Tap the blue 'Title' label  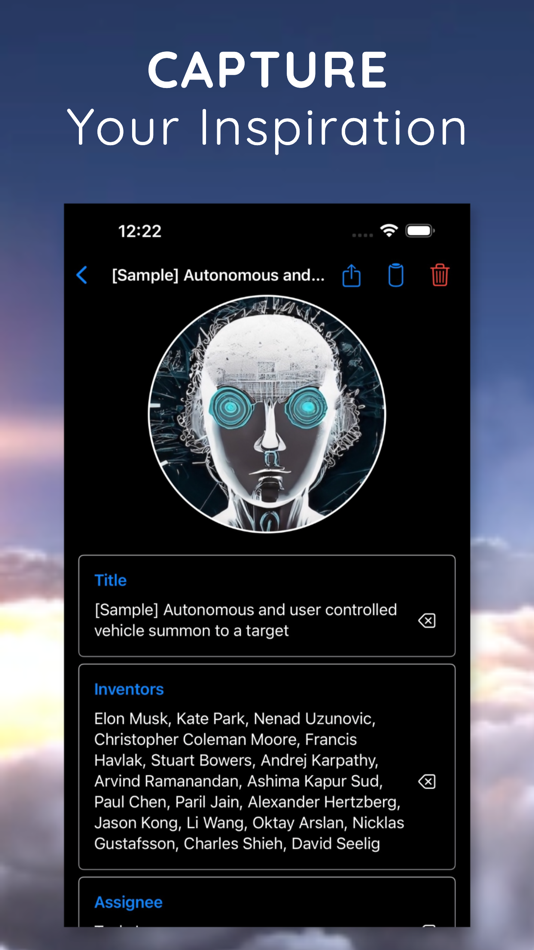[x=110, y=580]
